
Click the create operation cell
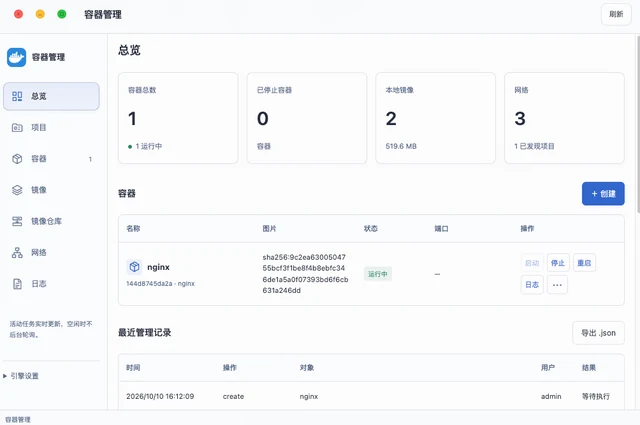(x=233, y=396)
